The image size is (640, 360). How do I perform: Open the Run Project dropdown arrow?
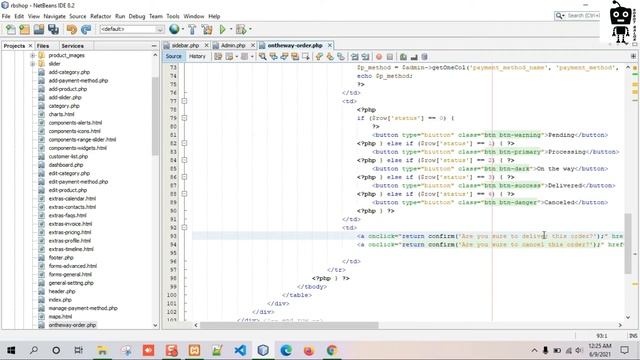click(231, 29)
